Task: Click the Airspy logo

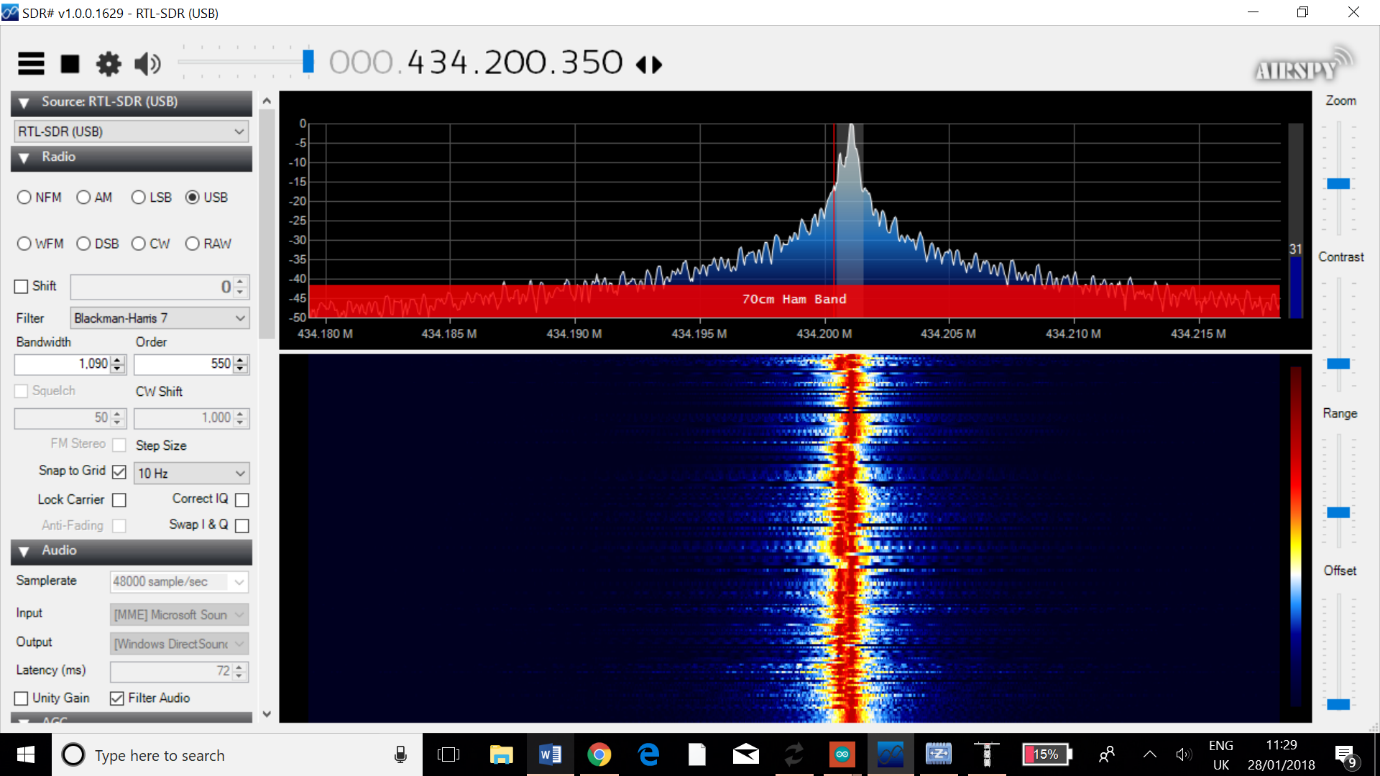Action: pyautogui.click(x=1304, y=64)
